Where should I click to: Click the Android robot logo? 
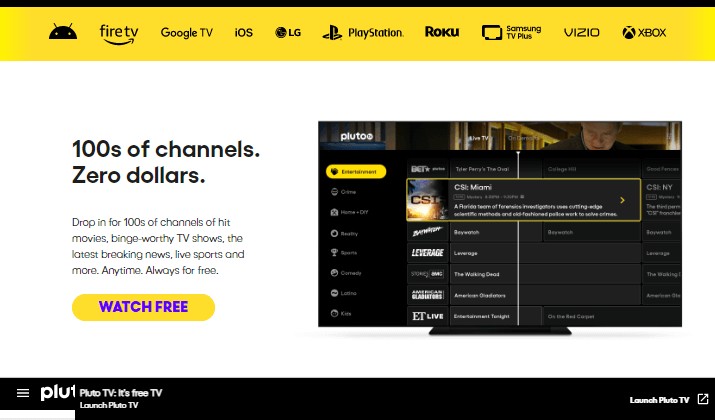click(x=63, y=32)
